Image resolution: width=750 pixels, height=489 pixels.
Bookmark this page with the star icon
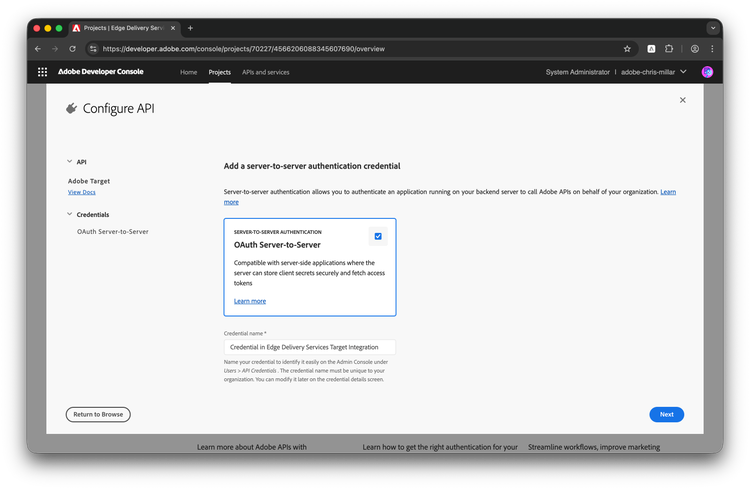pyautogui.click(x=627, y=48)
